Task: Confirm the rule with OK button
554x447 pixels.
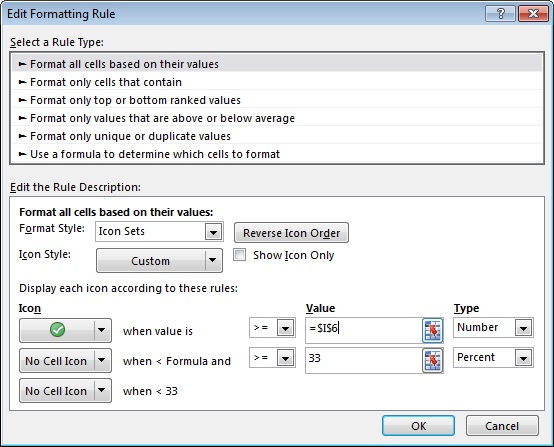Action: click(x=418, y=426)
